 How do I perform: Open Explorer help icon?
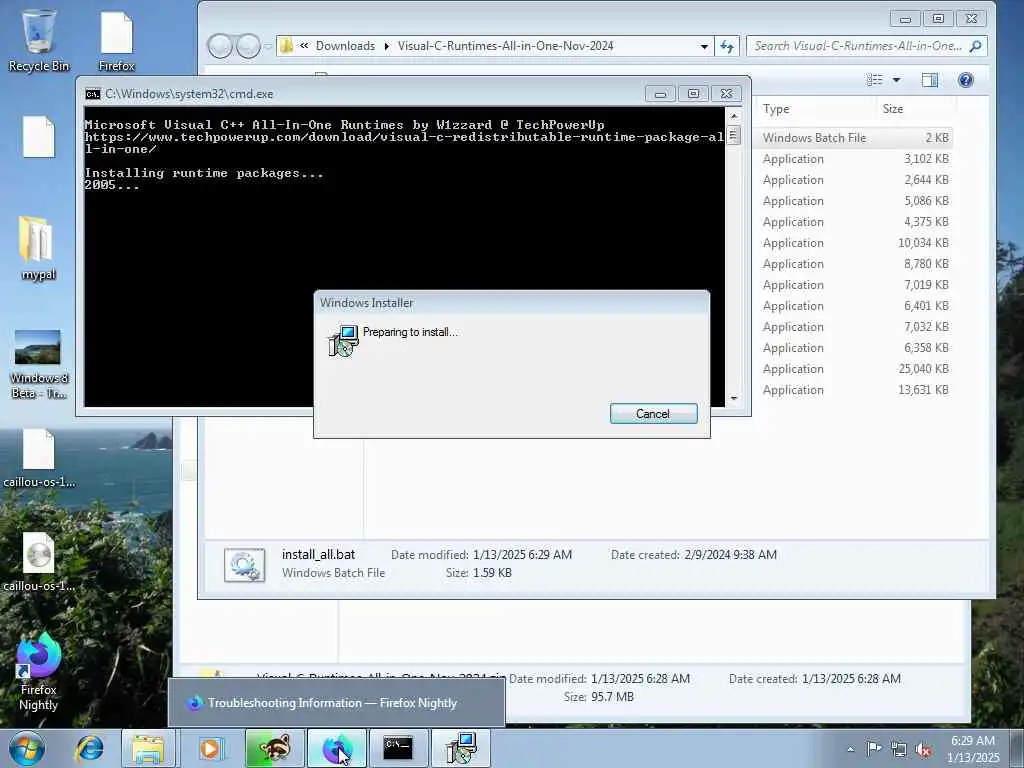966,80
